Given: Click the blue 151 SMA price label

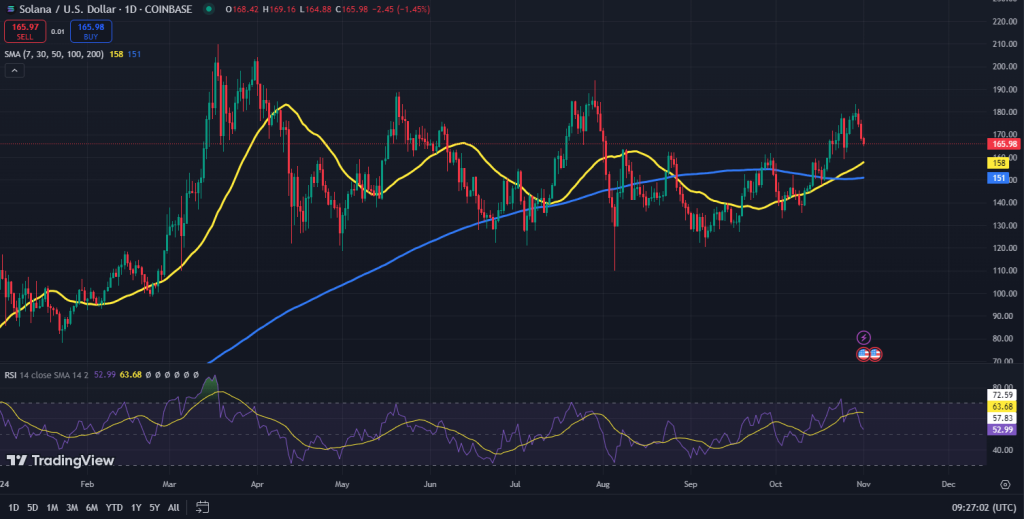Looking at the screenshot, I should [x=999, y=178].
